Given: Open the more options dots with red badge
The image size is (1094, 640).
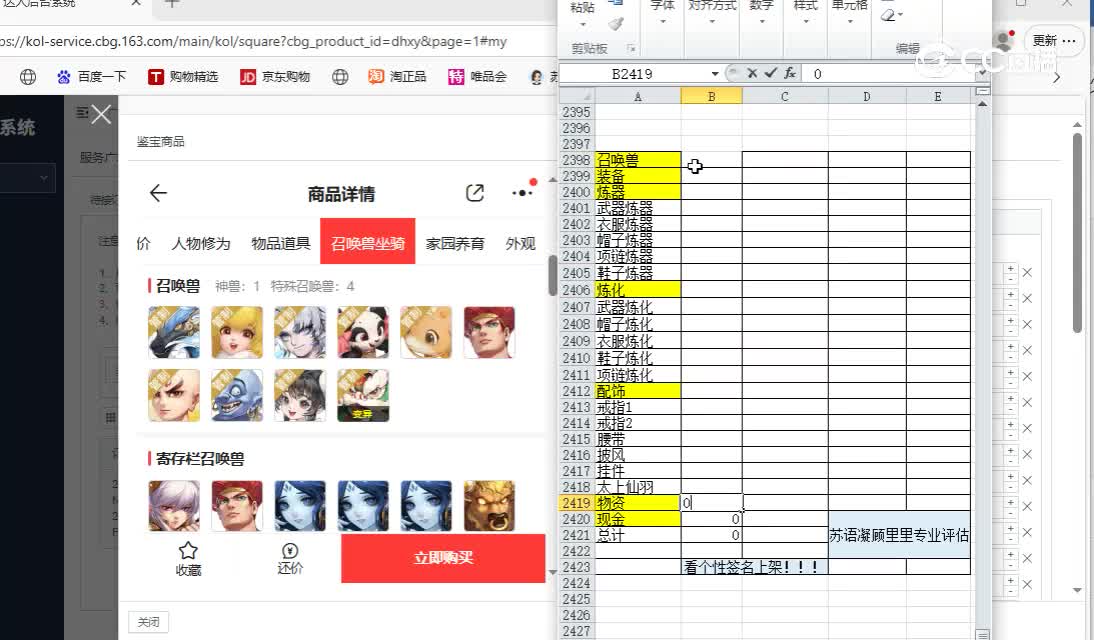Looking at the screenshot, I should (523, 192).
